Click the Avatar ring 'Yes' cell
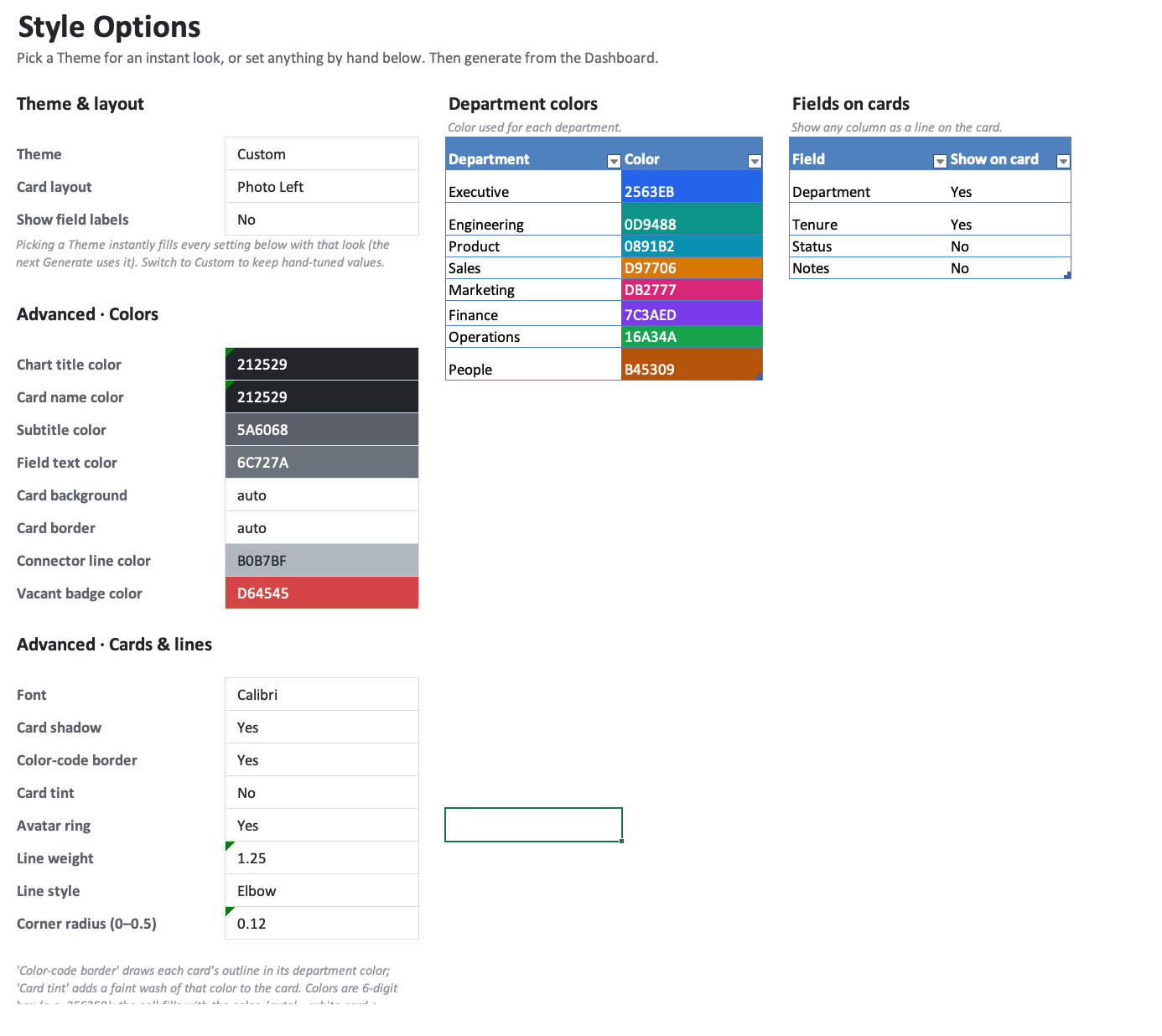 tap(322, 825)
